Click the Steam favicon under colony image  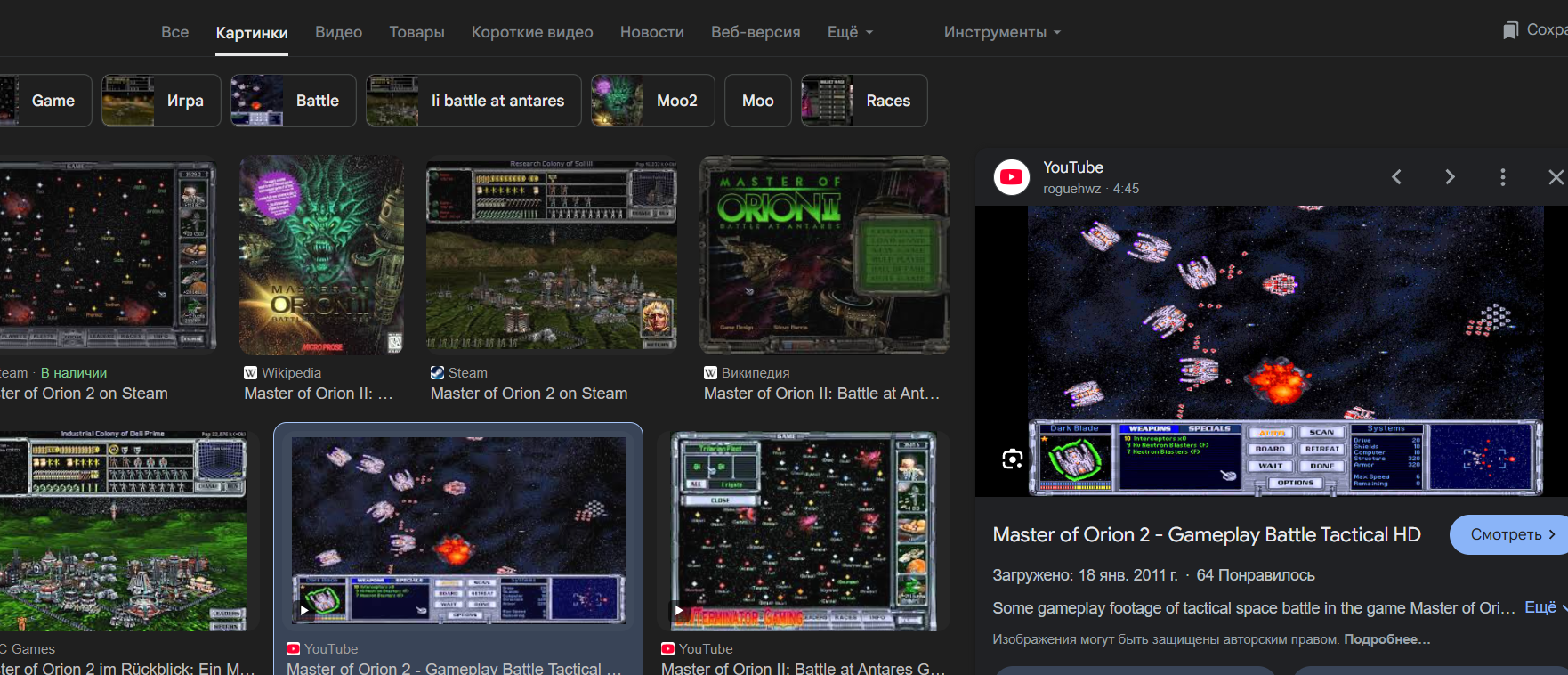point(437,373)
